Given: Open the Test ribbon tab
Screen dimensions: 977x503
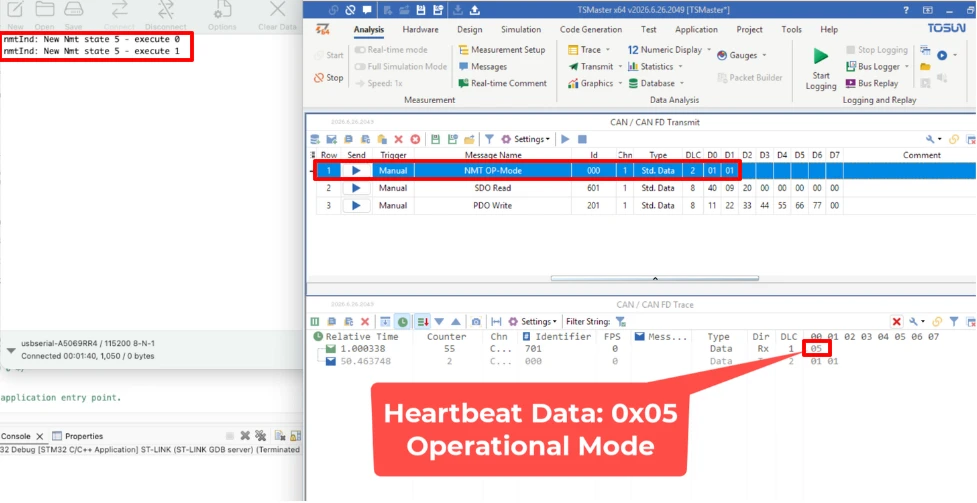Looking at the screenshot, I should pyautogui.click(x=649, y=29).
